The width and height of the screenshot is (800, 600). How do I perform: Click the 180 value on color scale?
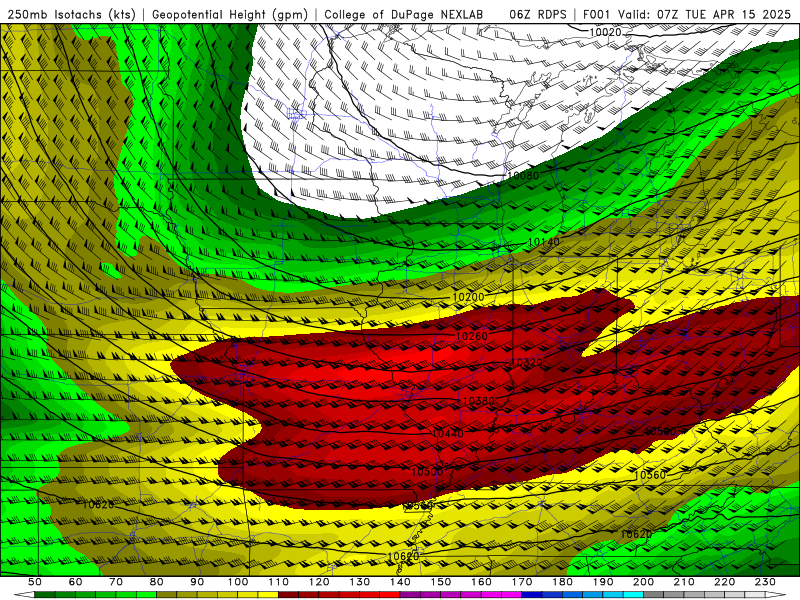point(562,582)
